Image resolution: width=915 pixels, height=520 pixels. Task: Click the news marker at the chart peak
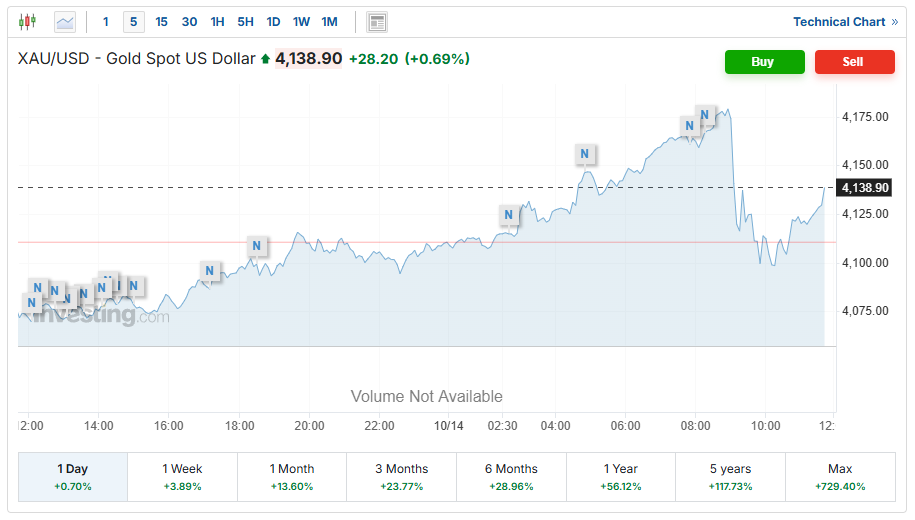(x=705, y=115)
